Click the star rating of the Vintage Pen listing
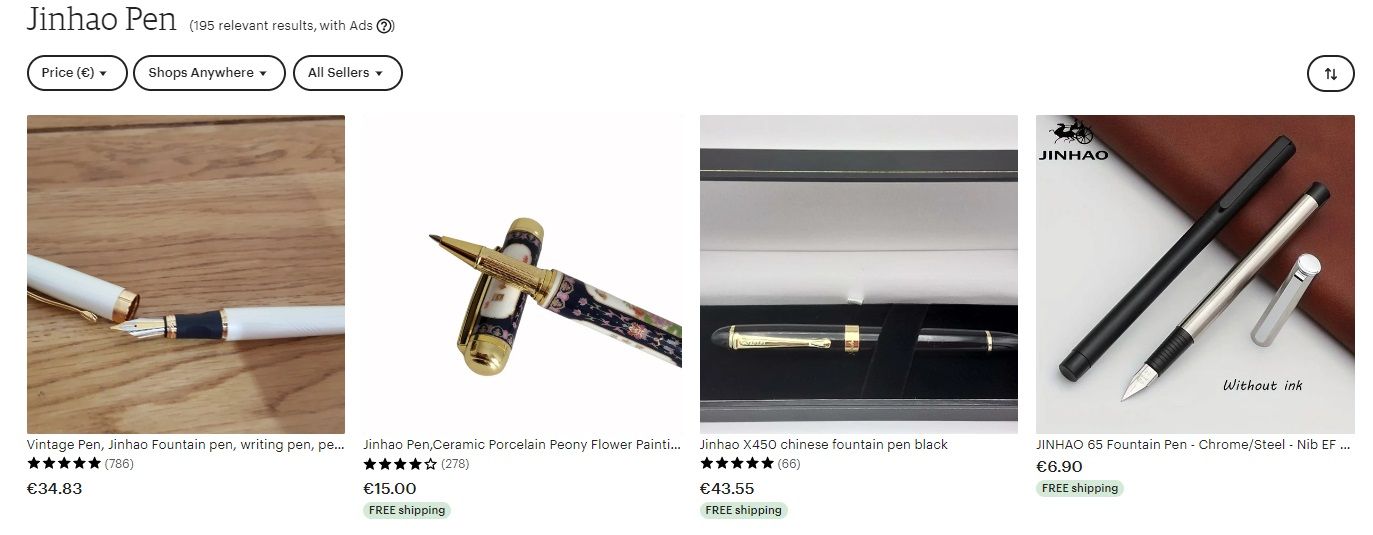 coord(64,463)
